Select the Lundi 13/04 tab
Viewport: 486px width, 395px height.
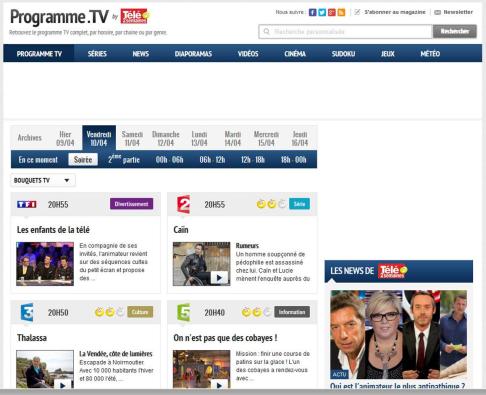click(x=199, y=138)
